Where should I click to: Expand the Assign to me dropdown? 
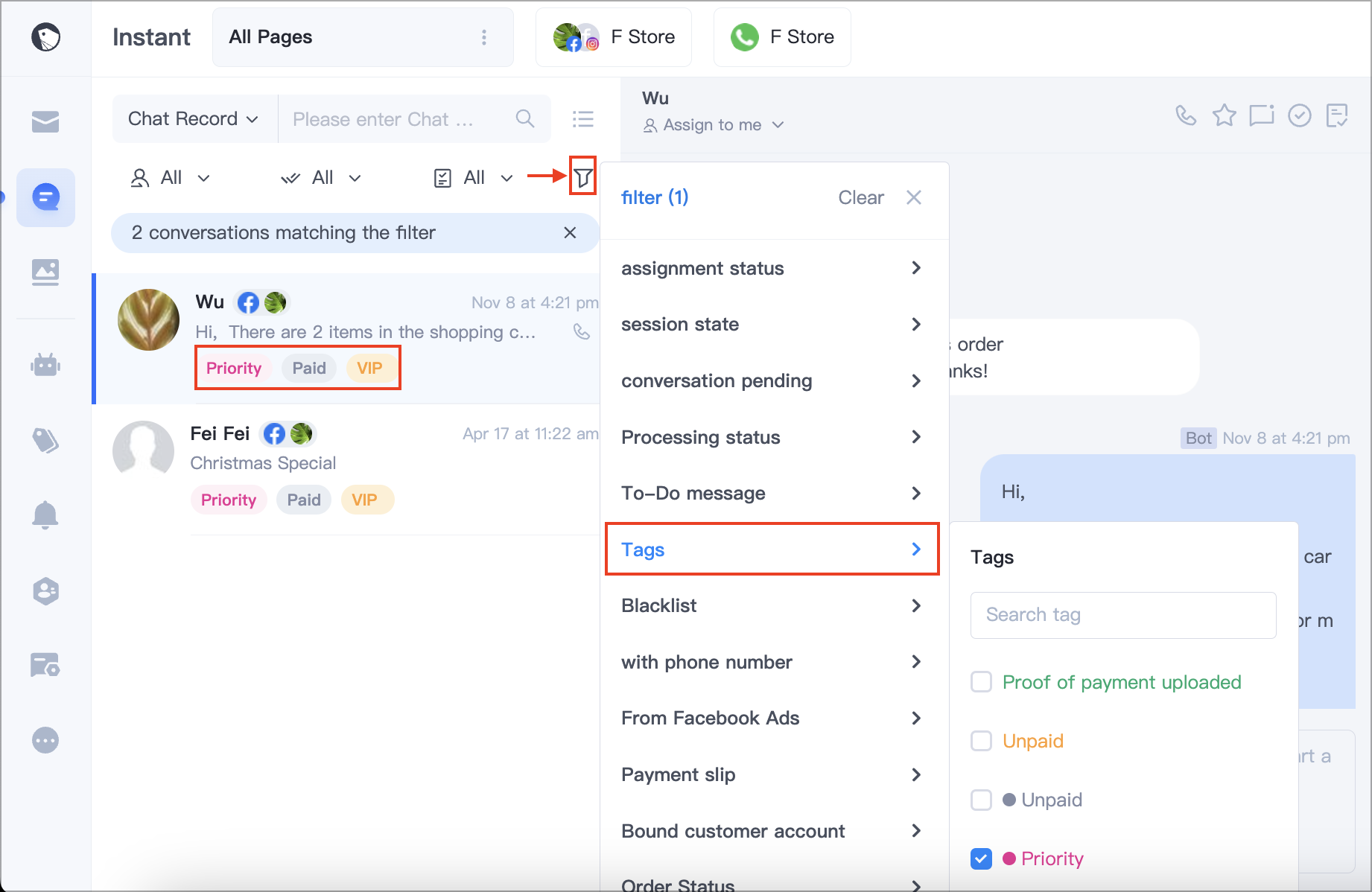pyautogui.click(x=713, y=124)
